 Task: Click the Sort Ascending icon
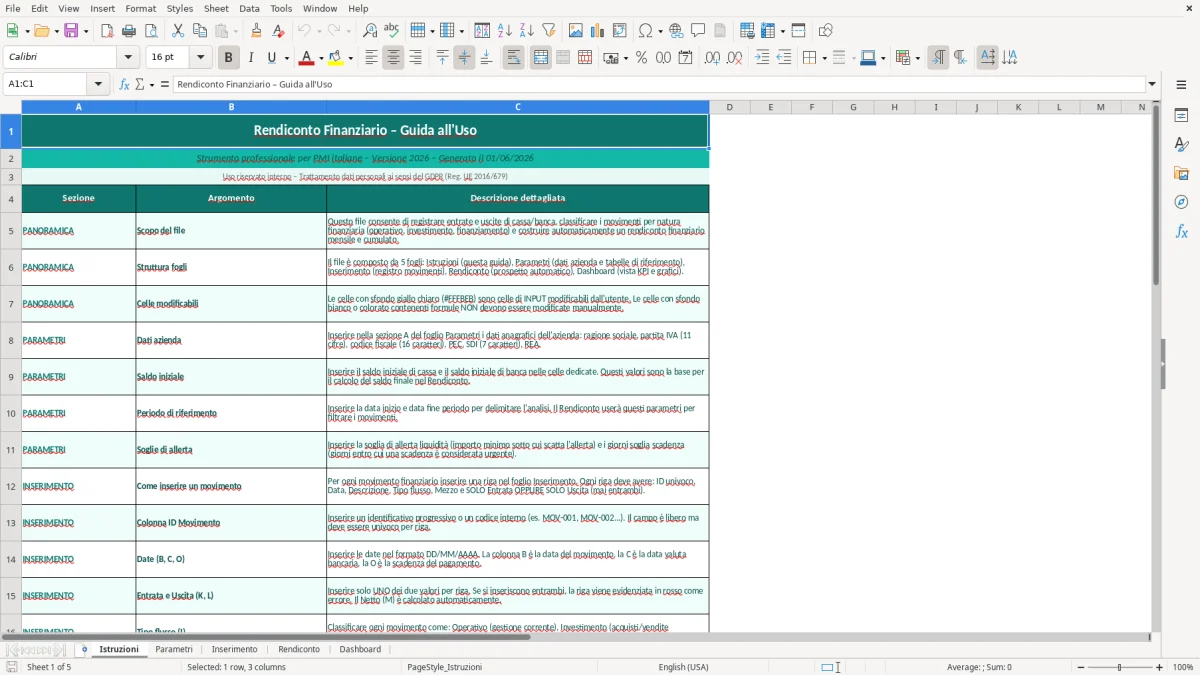pos(505,31)
